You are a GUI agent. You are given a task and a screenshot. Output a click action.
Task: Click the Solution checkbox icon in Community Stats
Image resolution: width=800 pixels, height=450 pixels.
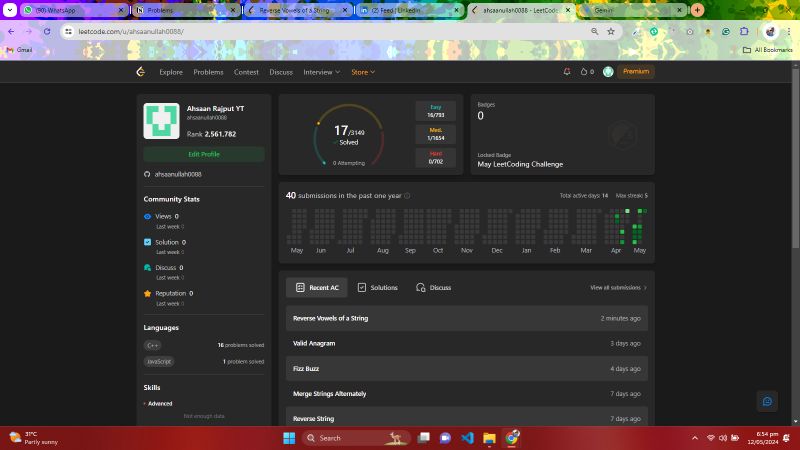(x=147, y=242)
